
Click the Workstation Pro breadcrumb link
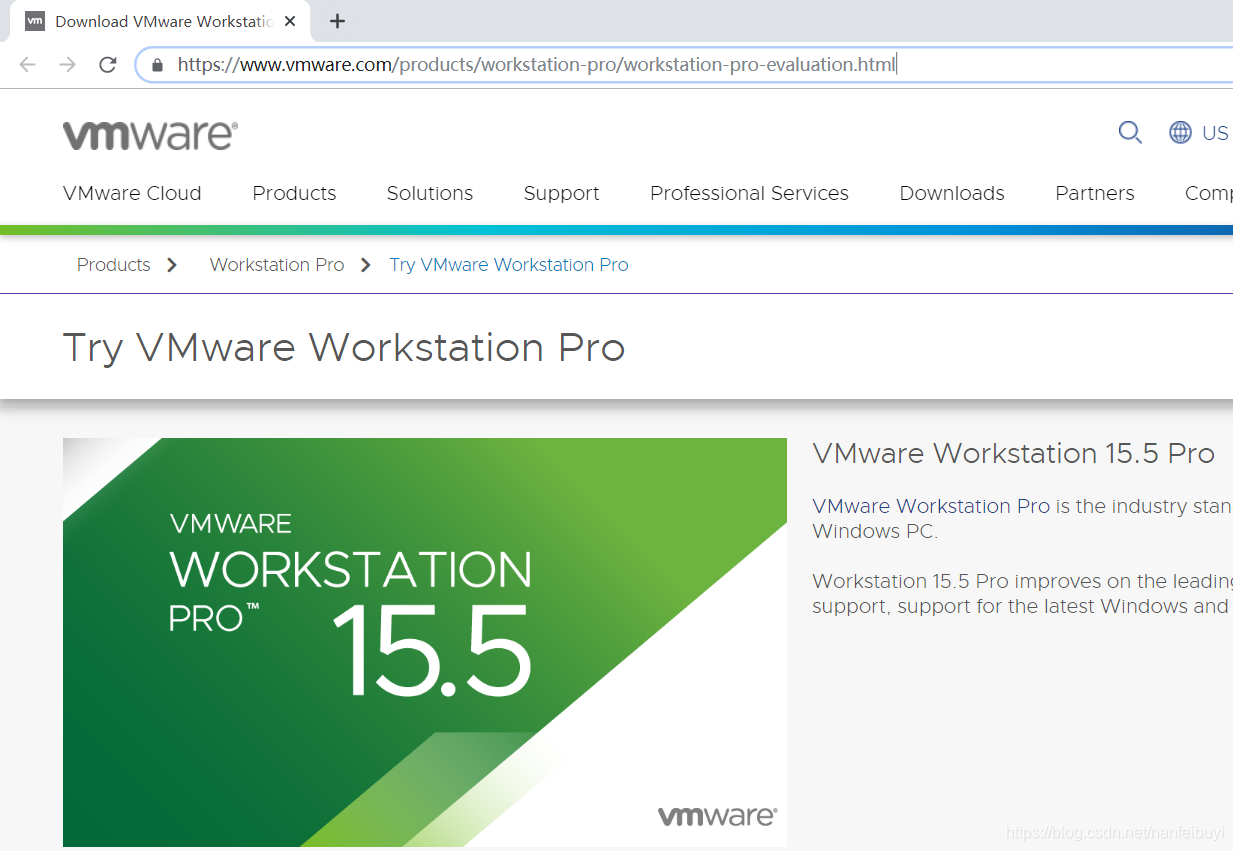tap(277, 265)
